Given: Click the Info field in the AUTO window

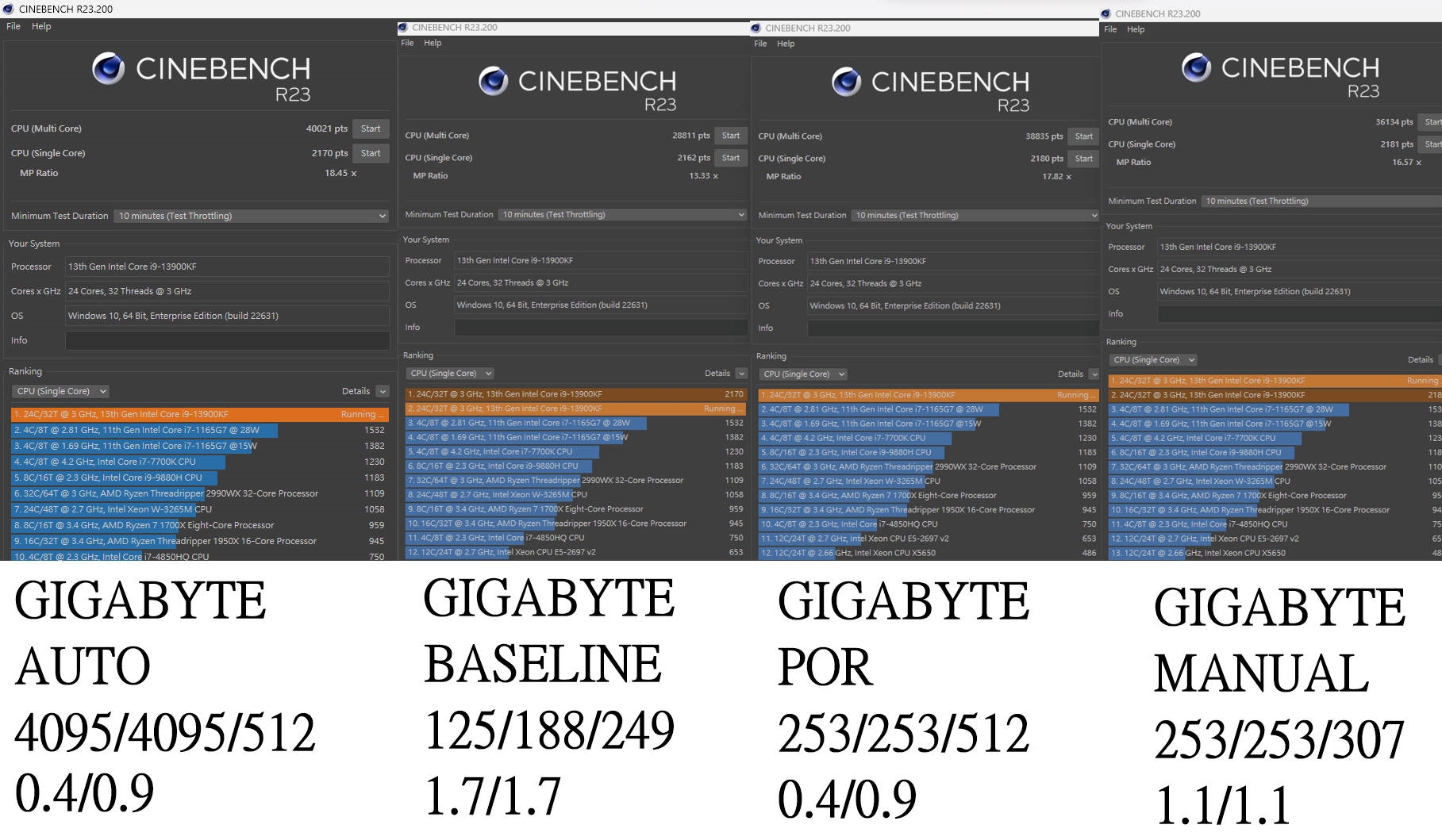Looking at the screenshot, I should point(227,340).
